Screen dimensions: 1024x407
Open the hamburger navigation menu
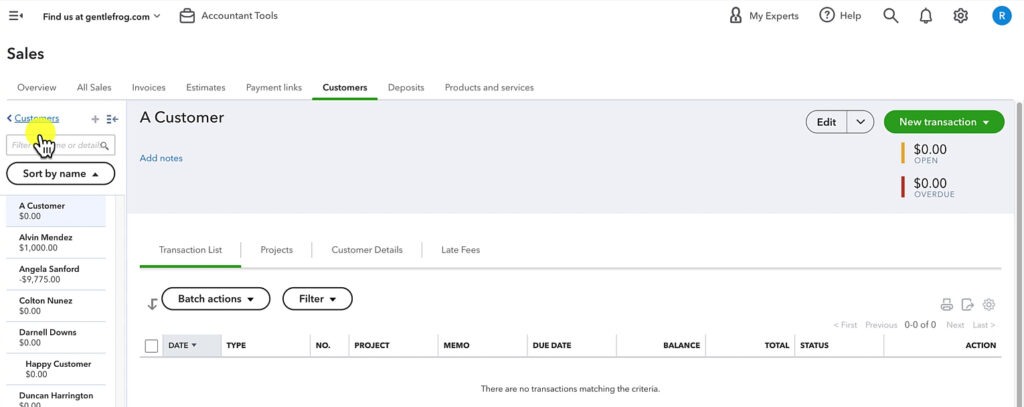click(15, 16)
